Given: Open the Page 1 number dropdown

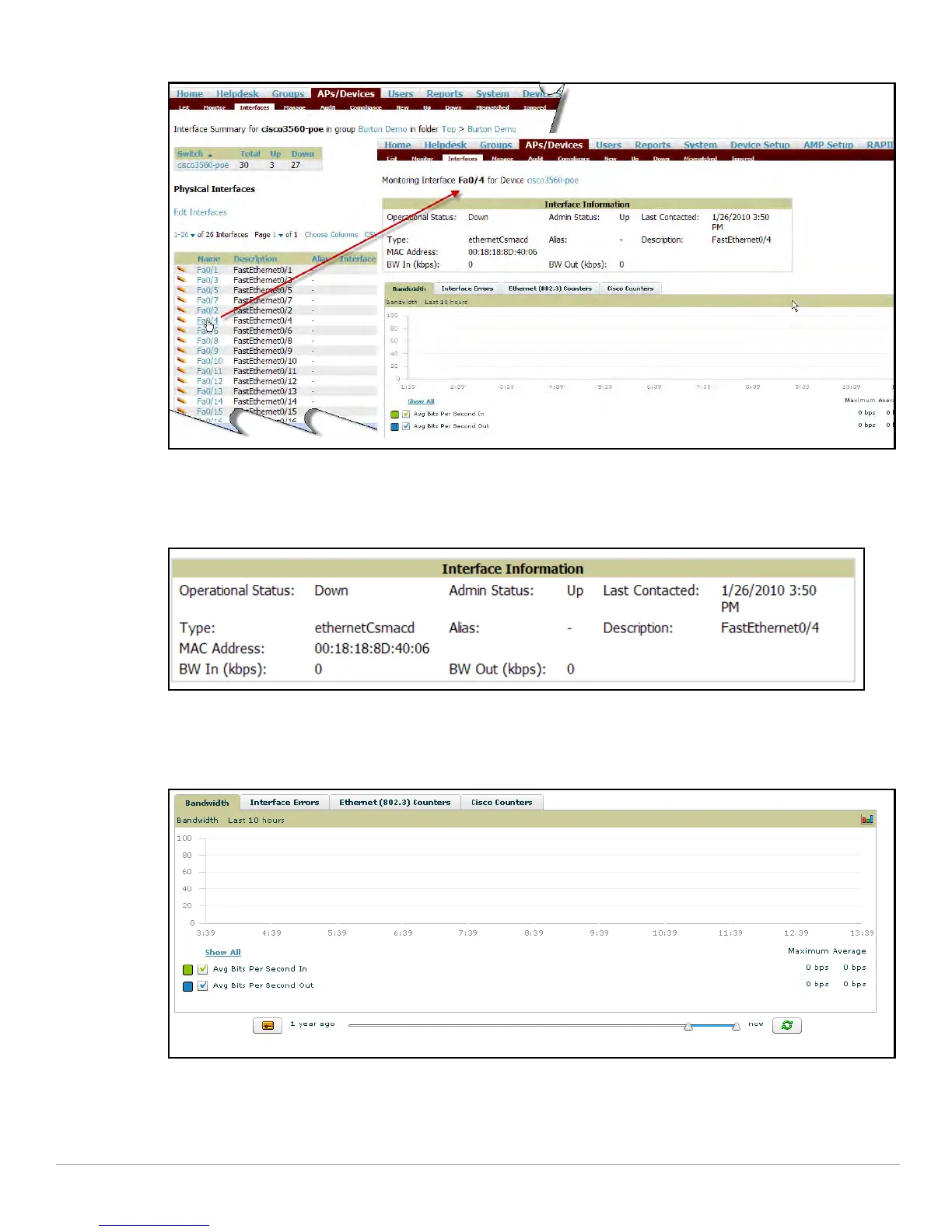Looking at the screenshot, I should pos(280,235).
